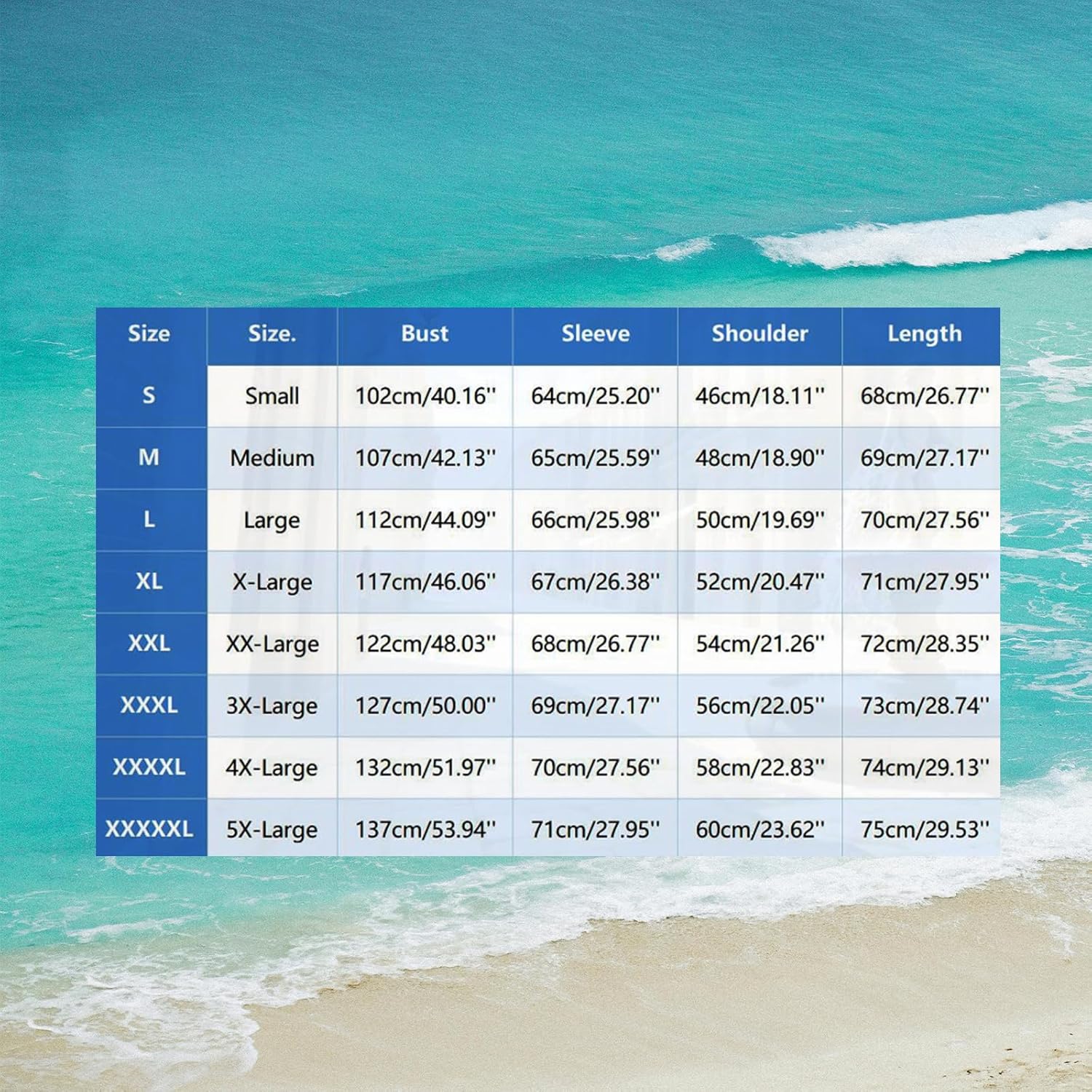Image resolution: width=1092 pixels, height=1092 pixels.
Task: Click the '4X-Large' size name cell
Action: [272, 768]
